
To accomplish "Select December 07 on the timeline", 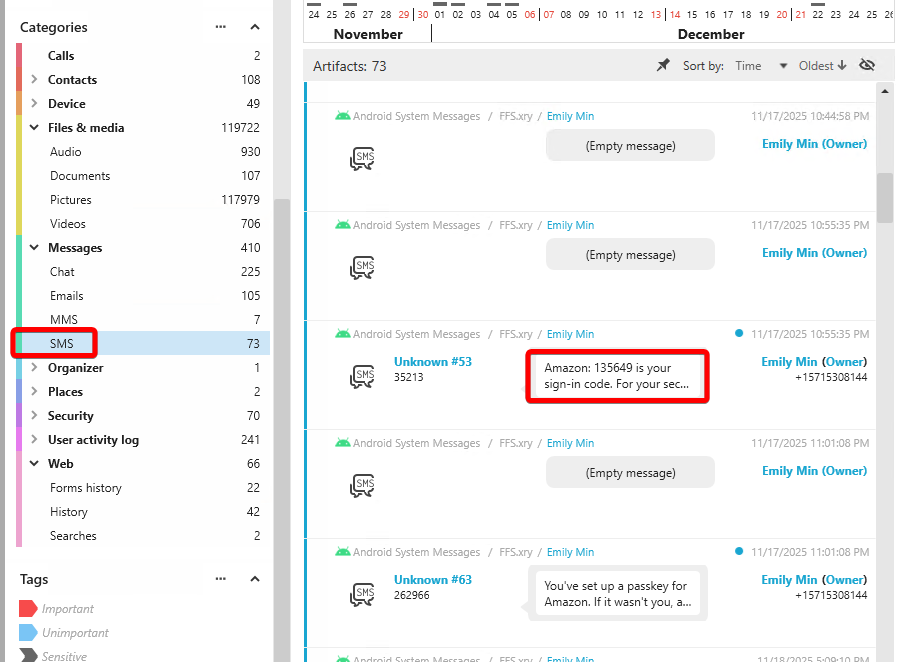I will pyautogui.click(x=549, y=14).
